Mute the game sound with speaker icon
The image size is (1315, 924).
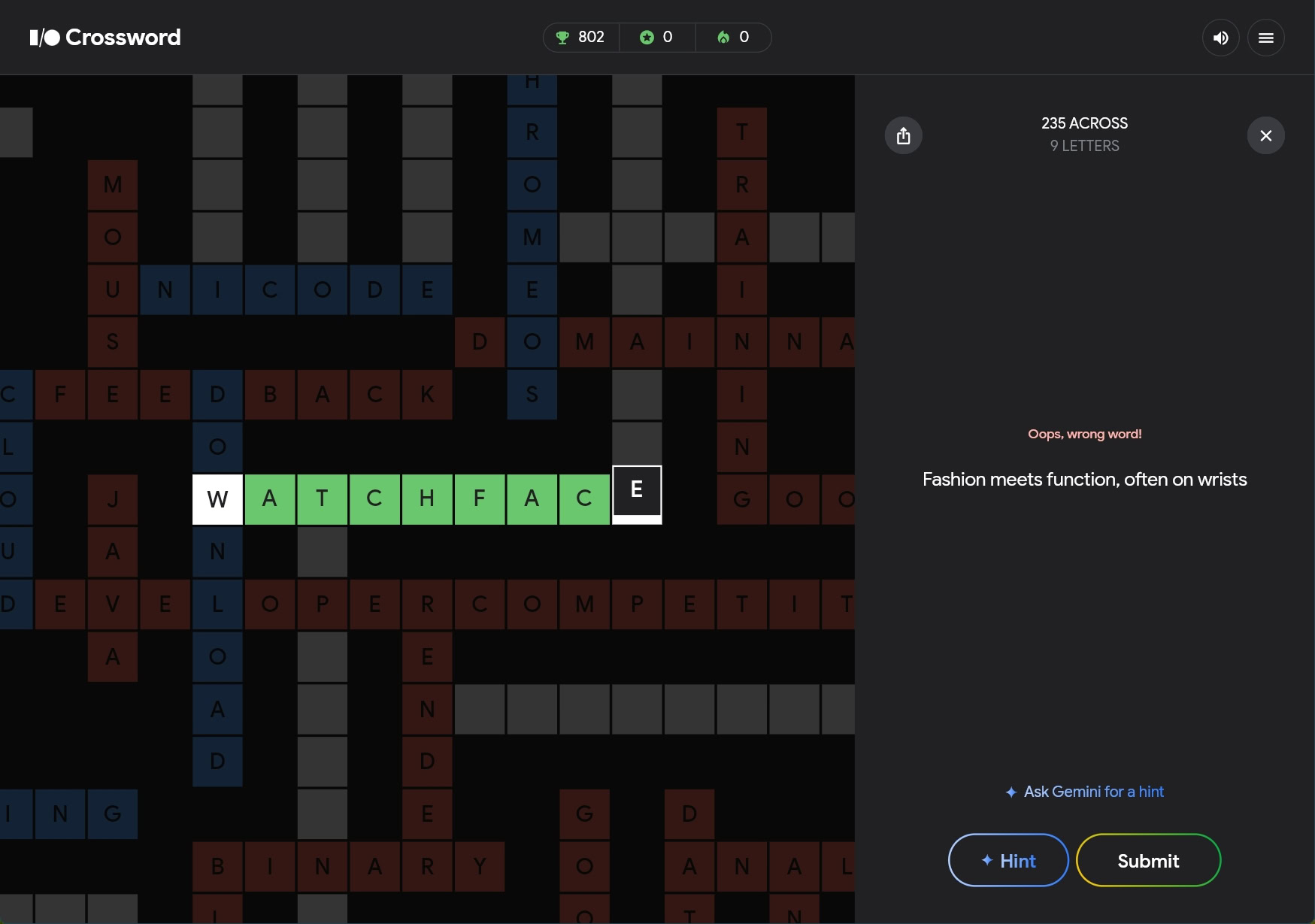1220,38
